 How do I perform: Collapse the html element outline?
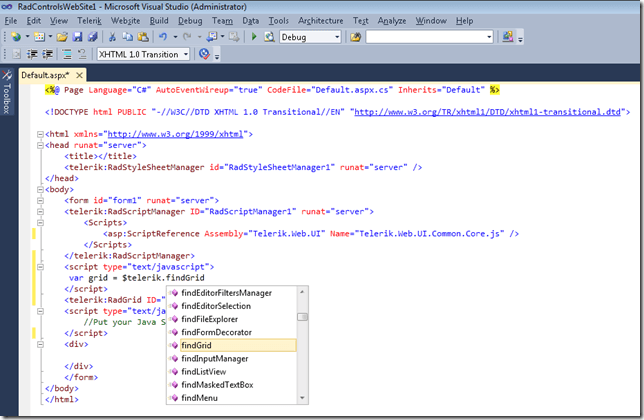[40, 134]
